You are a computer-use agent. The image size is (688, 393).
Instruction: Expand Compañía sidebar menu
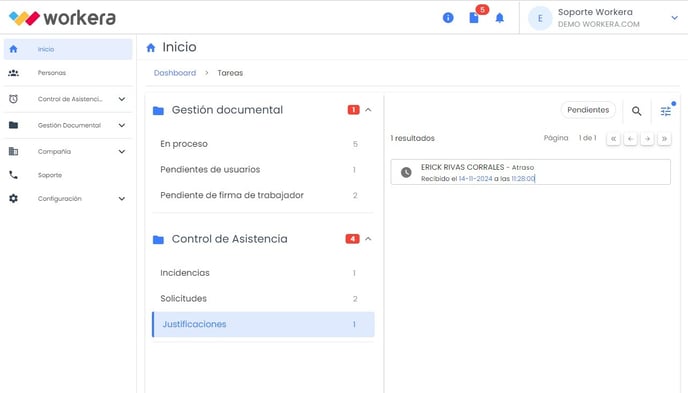(x=122, y=152)
